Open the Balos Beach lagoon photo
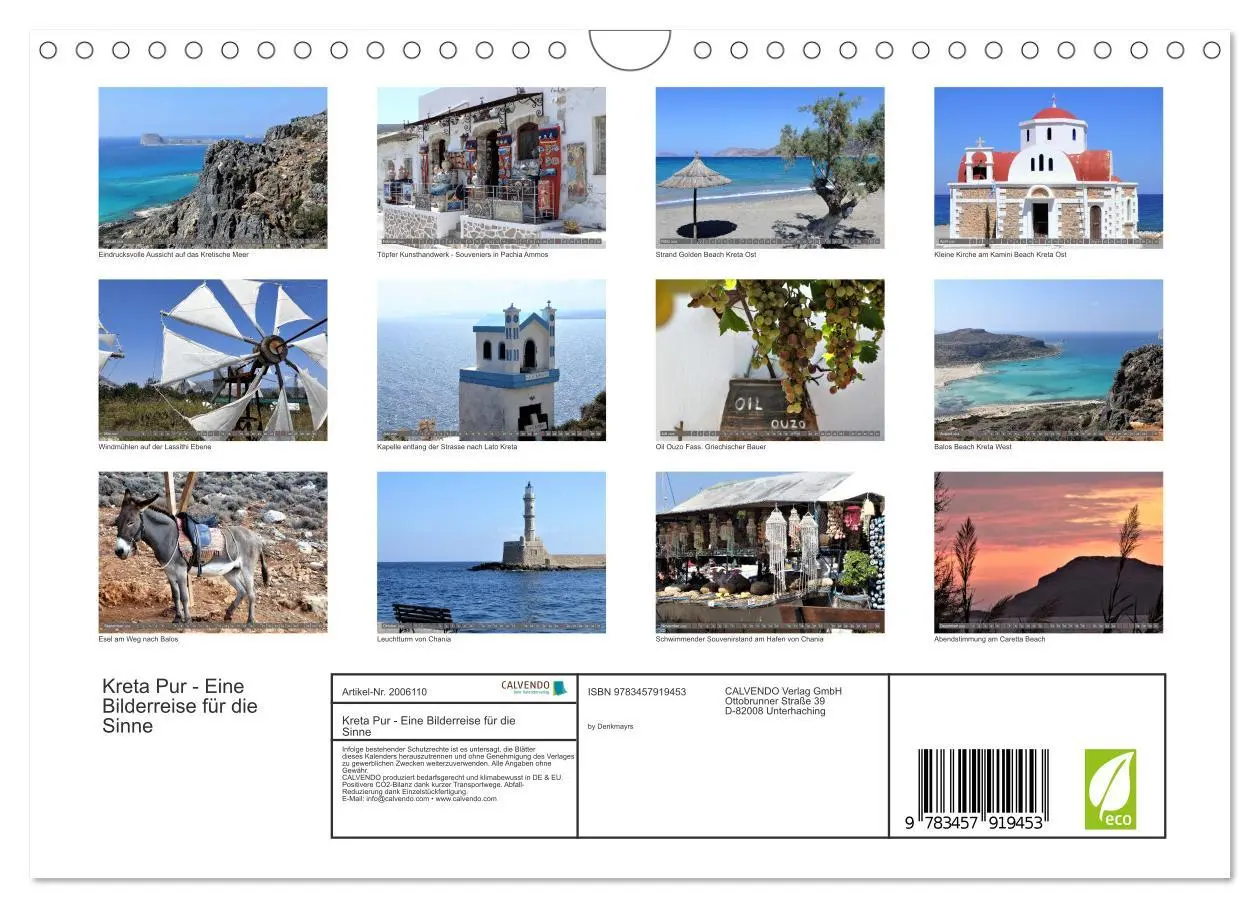Viewport: 1260px width, 908px height. click(x=1048, y=360)
